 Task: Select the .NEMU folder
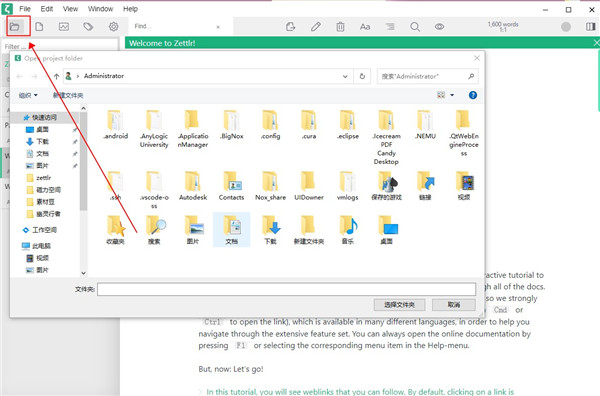(x=425, y=125)
